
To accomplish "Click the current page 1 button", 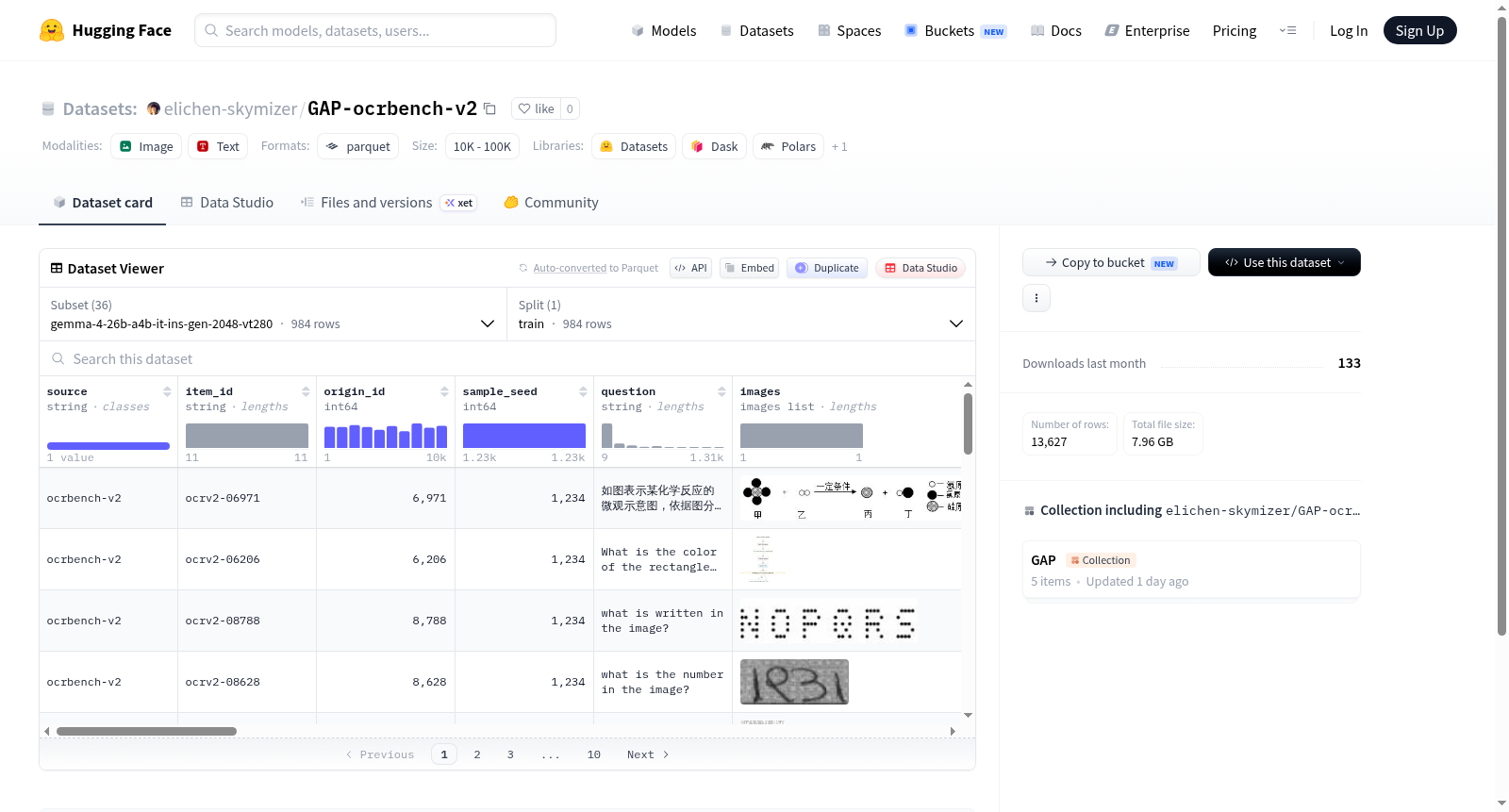I will point(444,754).
